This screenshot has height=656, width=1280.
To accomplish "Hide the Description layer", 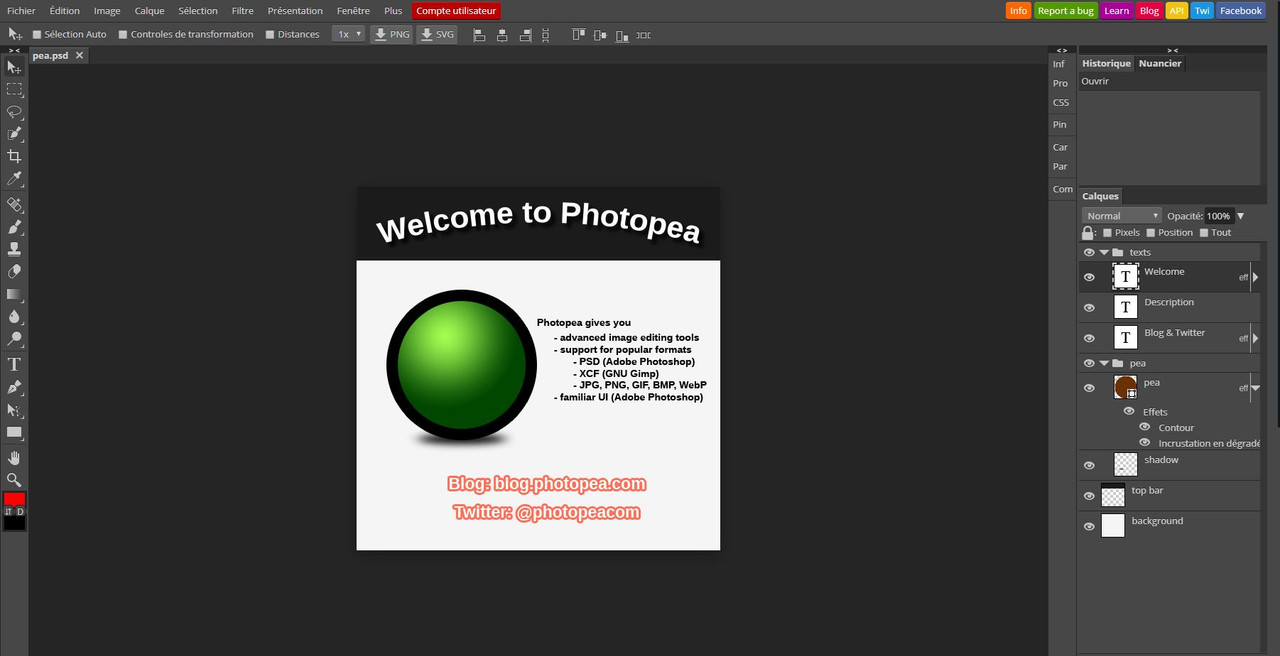I will click(1089, 307).
